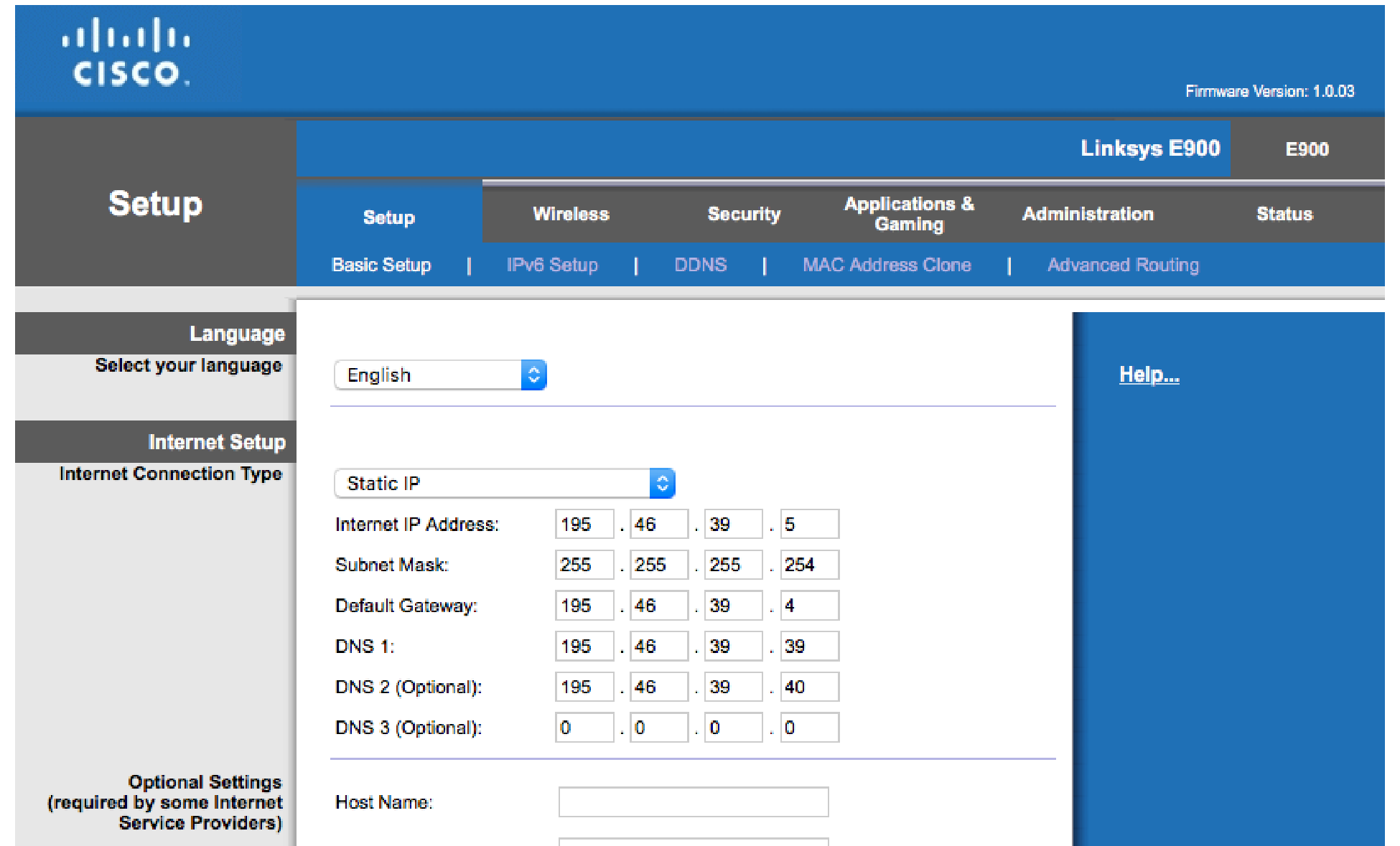Click the English dropdown arrow stepper

click(533, 375)
